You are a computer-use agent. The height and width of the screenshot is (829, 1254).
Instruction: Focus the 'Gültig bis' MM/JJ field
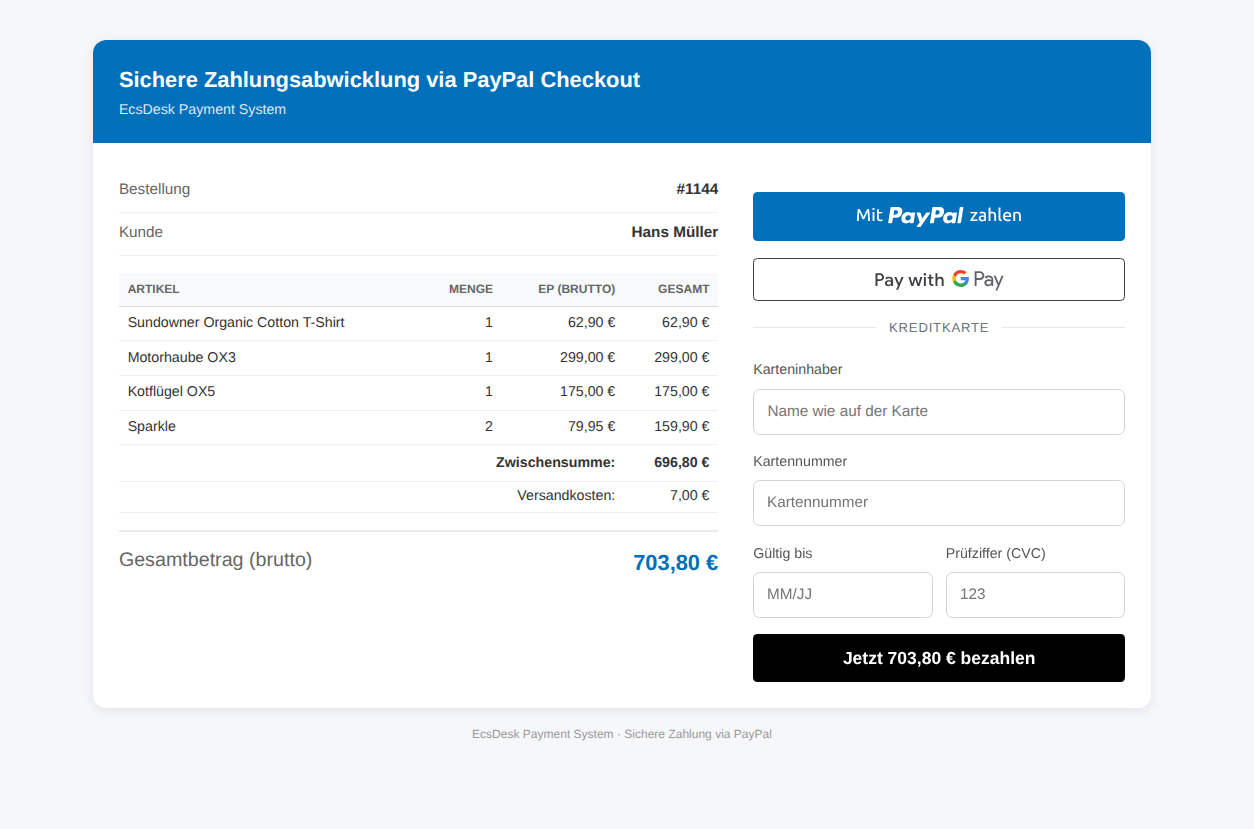pyautogui.click(x=842, y=594)
